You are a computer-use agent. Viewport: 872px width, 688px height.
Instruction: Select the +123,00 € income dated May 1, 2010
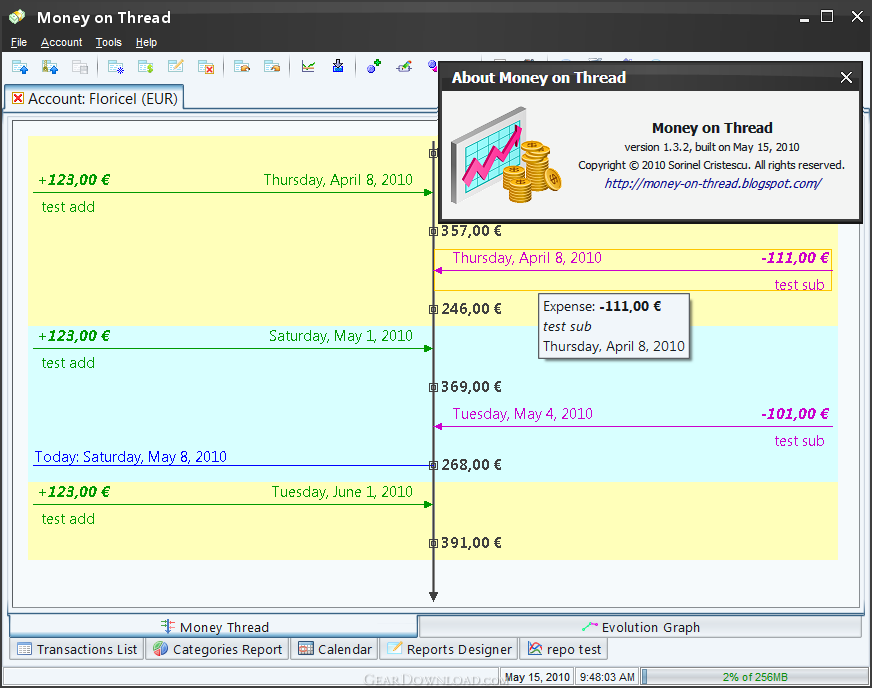[74, 335]
